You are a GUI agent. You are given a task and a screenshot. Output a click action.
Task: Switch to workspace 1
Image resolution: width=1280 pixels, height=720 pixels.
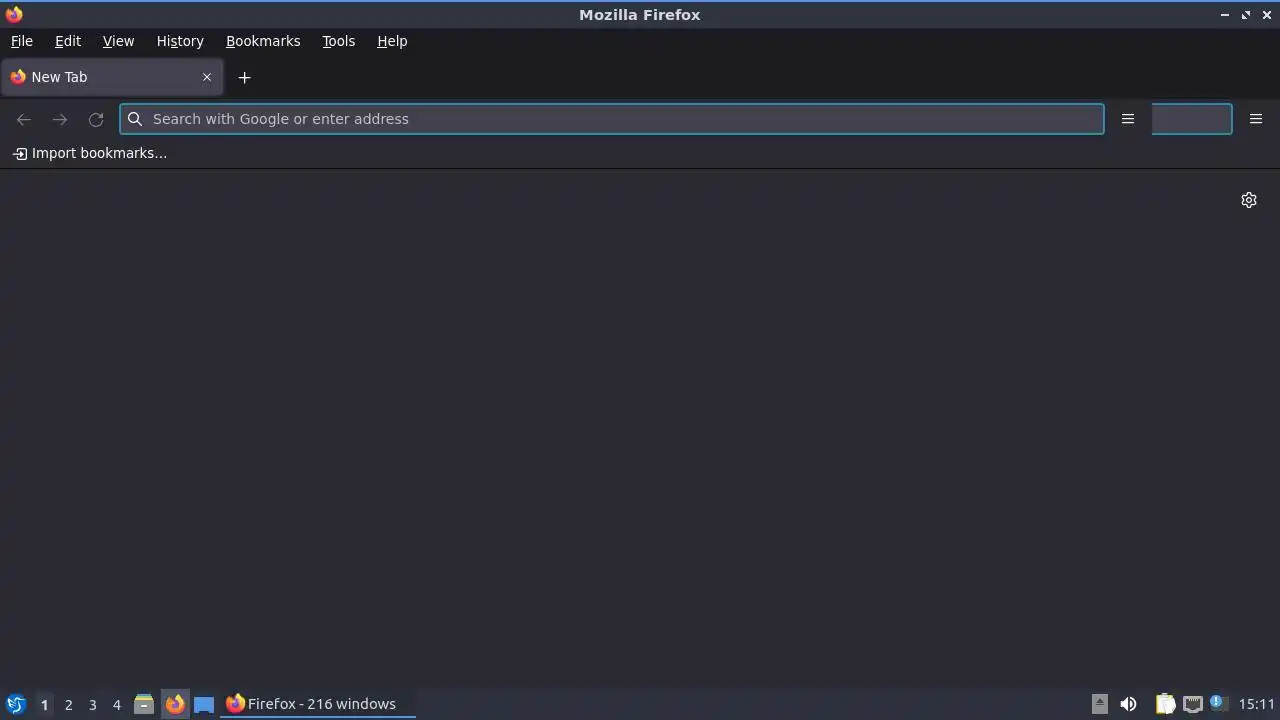click(x=44, y=704)
